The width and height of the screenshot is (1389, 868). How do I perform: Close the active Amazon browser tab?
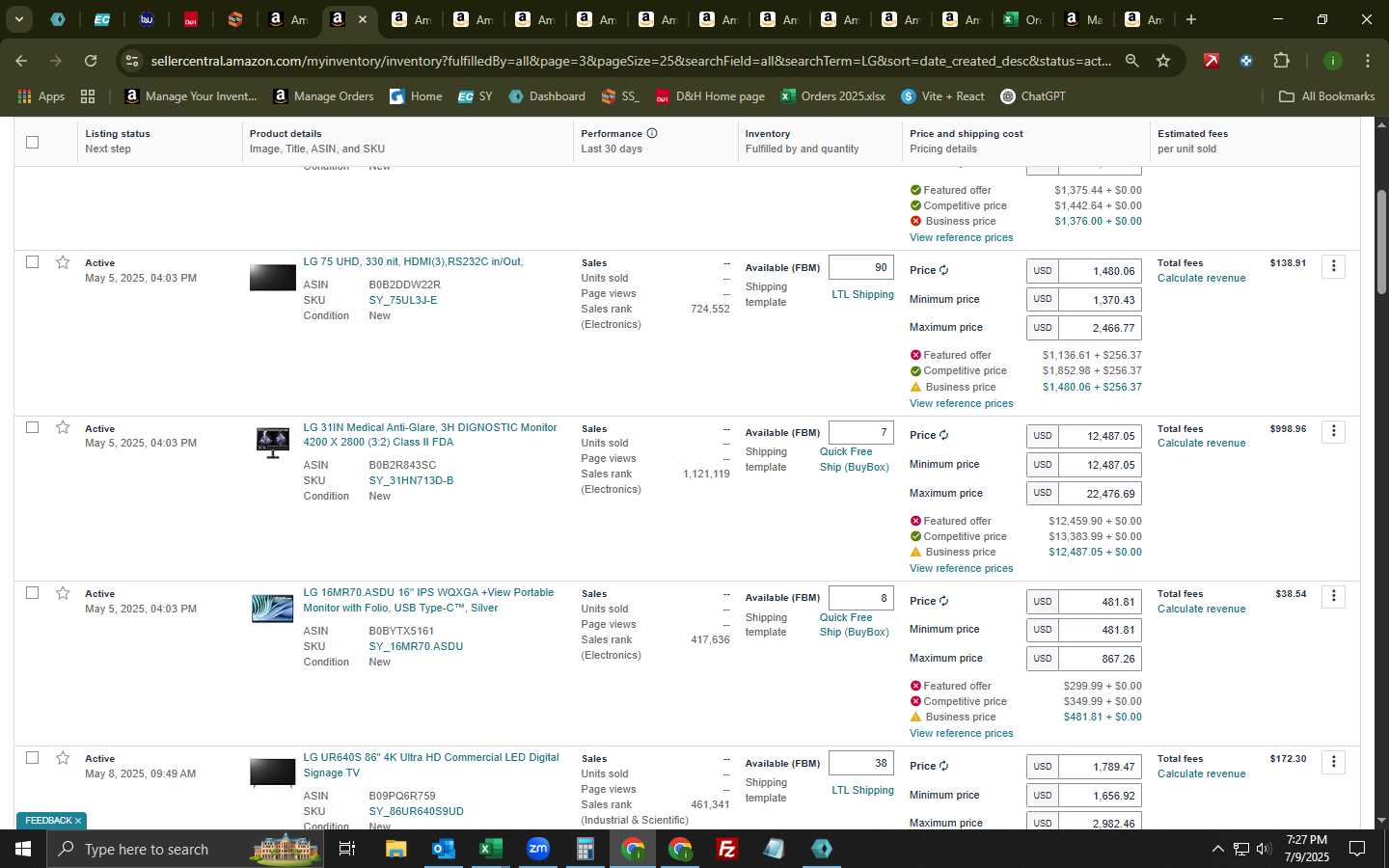tap(363, 19)
